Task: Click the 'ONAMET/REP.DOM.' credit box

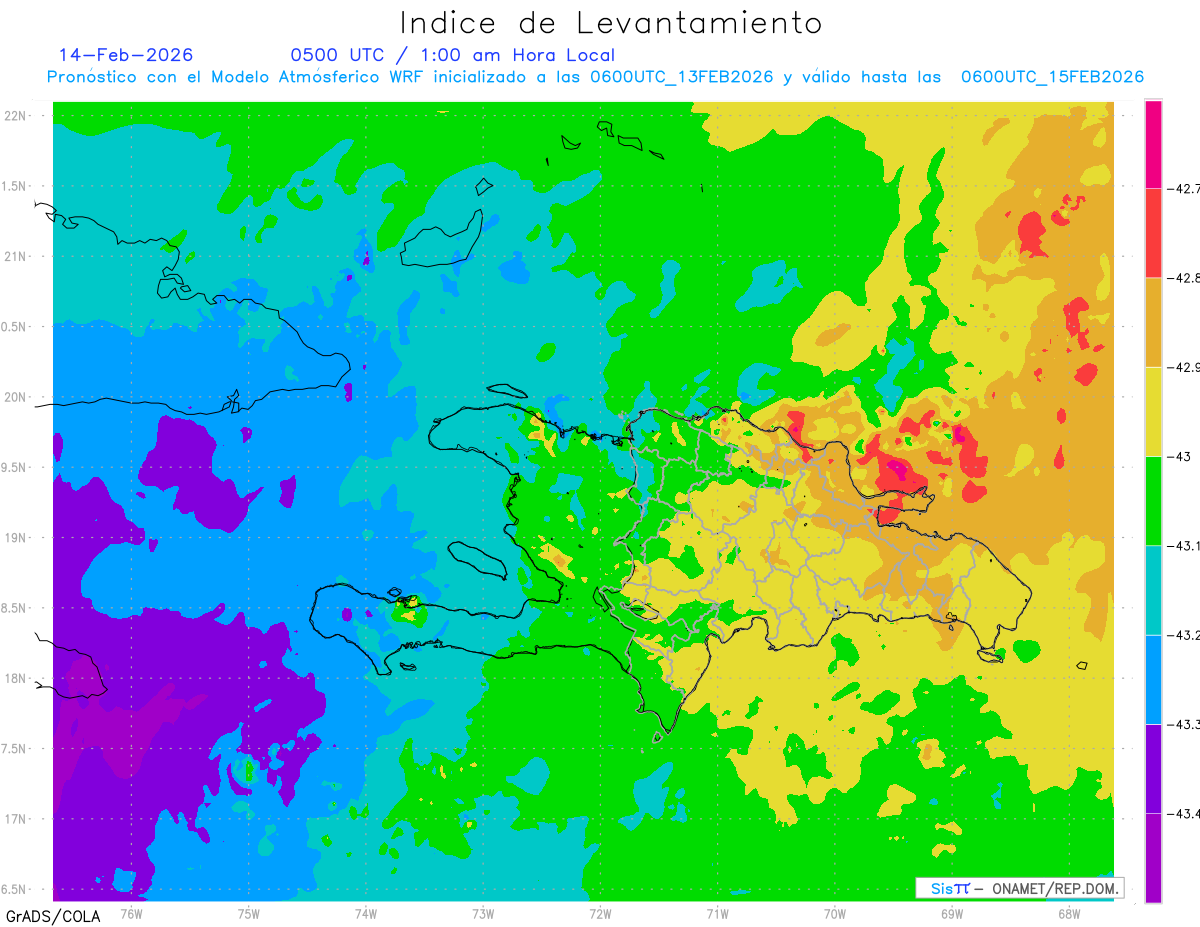Action: 1020,888
